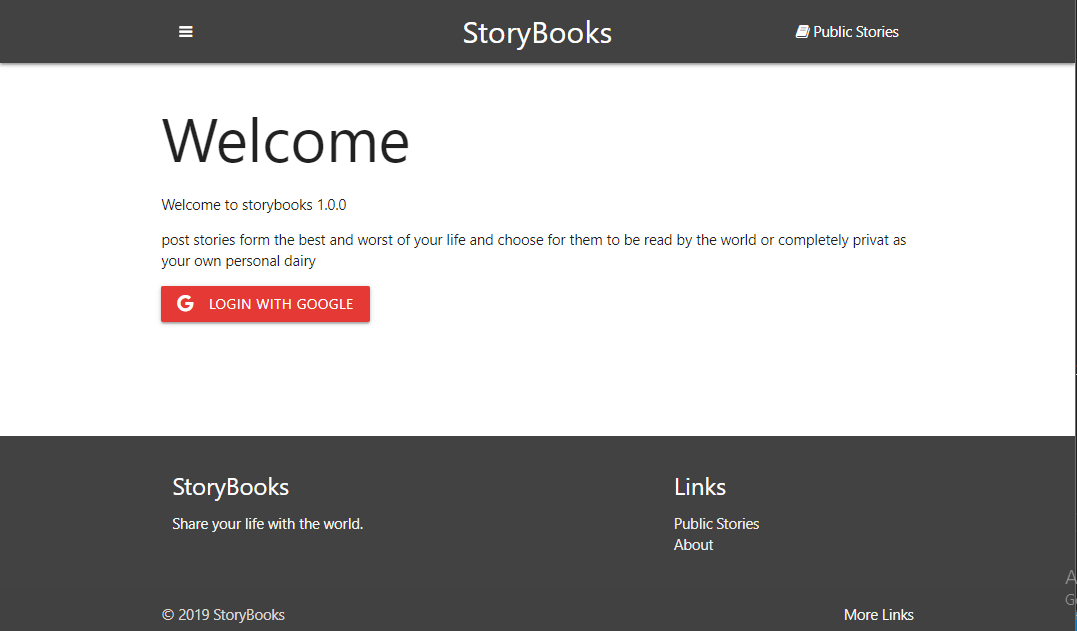The height and width of the screenshot is (631, 1077).
Task: Open the hamburger side navigation menu
Action: coord(186,32)
